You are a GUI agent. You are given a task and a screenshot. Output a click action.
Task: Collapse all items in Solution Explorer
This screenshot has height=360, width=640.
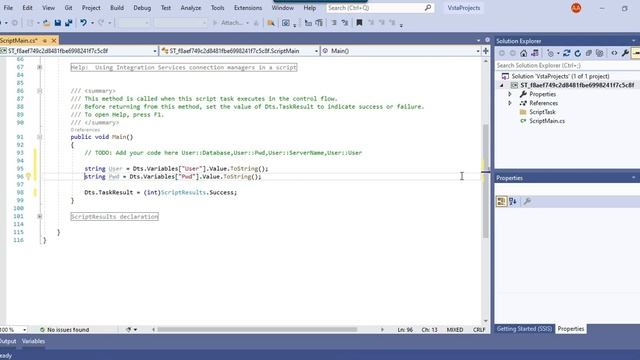click(x=589, y=53)
